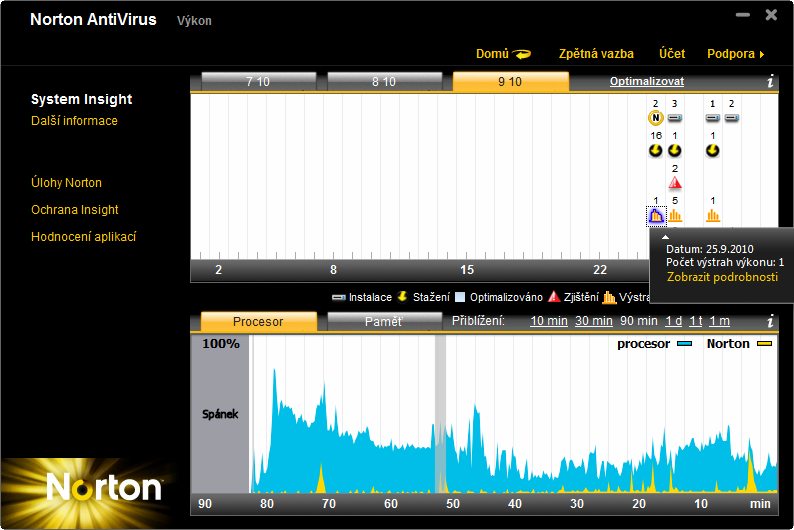Click day 15 on the timeline axis
Screen dimensions: 794x530
[x=467, y=270]
